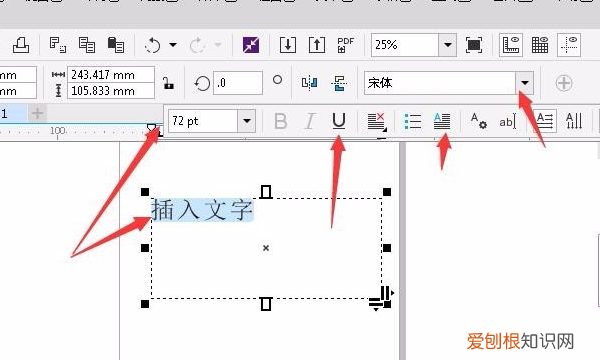Viewport: 600px width, 360px height.
Task: Click the 宋体 font name box
Action: point(440,83)
